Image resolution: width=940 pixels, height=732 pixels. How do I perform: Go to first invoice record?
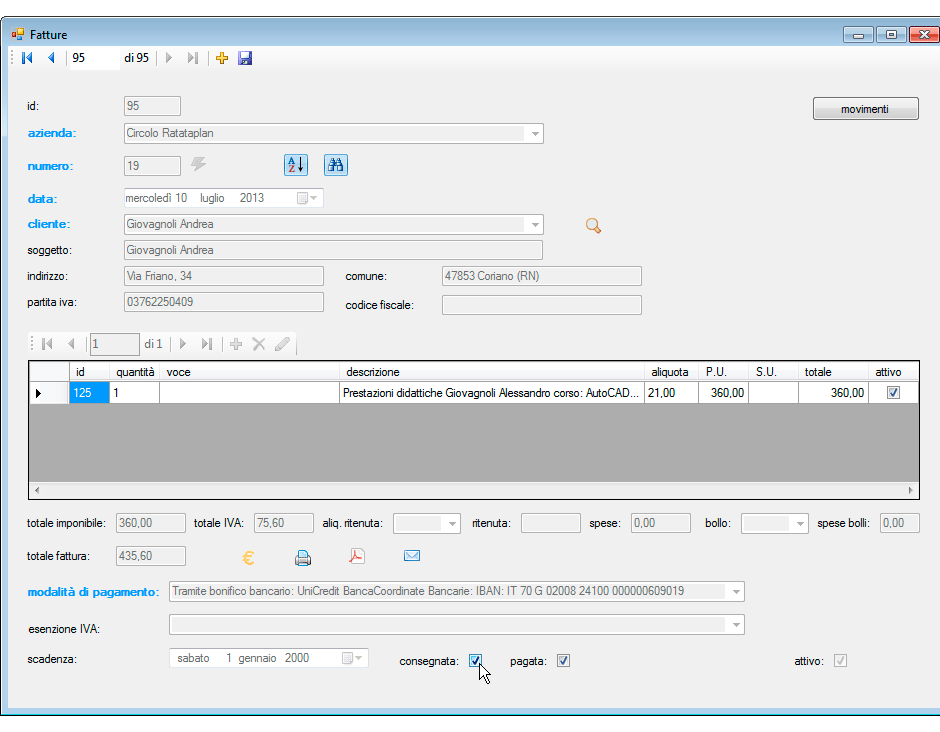point(27,58)
